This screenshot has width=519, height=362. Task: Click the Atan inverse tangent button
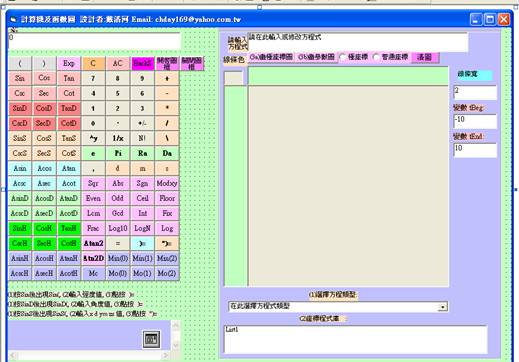point(69,168)
